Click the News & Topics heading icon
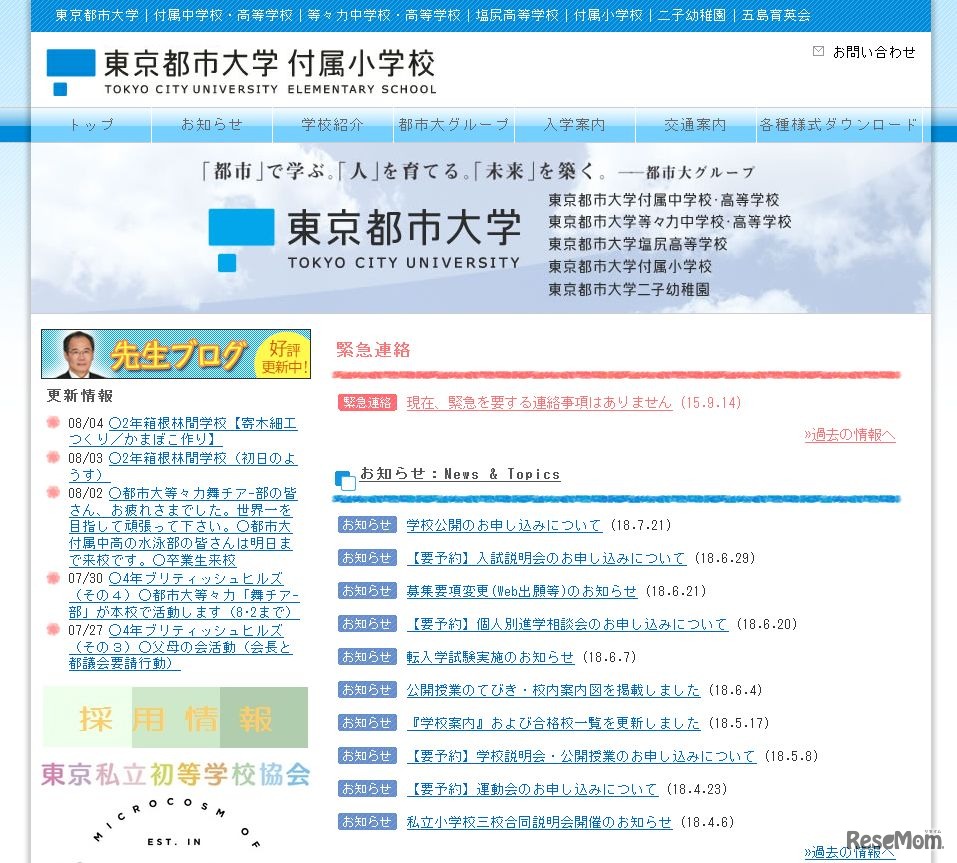The width and height of the screenshot is (957, 863). 345,480
